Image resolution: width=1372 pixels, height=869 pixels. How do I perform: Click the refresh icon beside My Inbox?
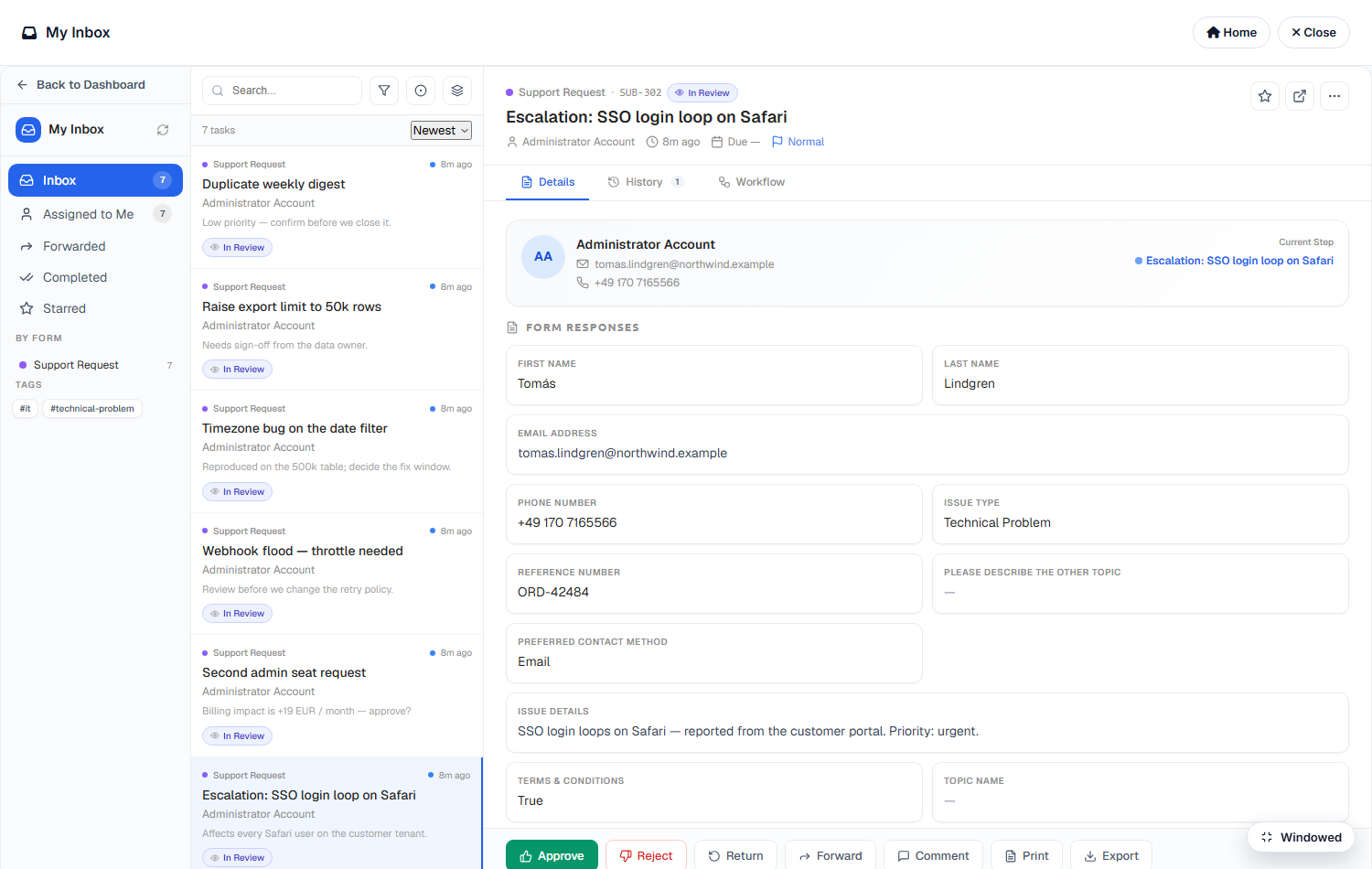(x=163, y=130)
